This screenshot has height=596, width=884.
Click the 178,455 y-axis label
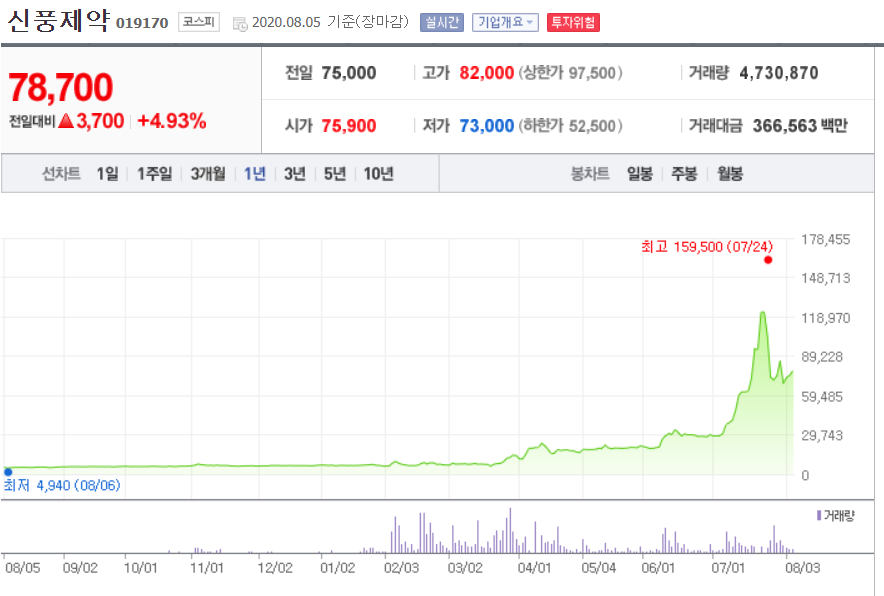(826, 240)
